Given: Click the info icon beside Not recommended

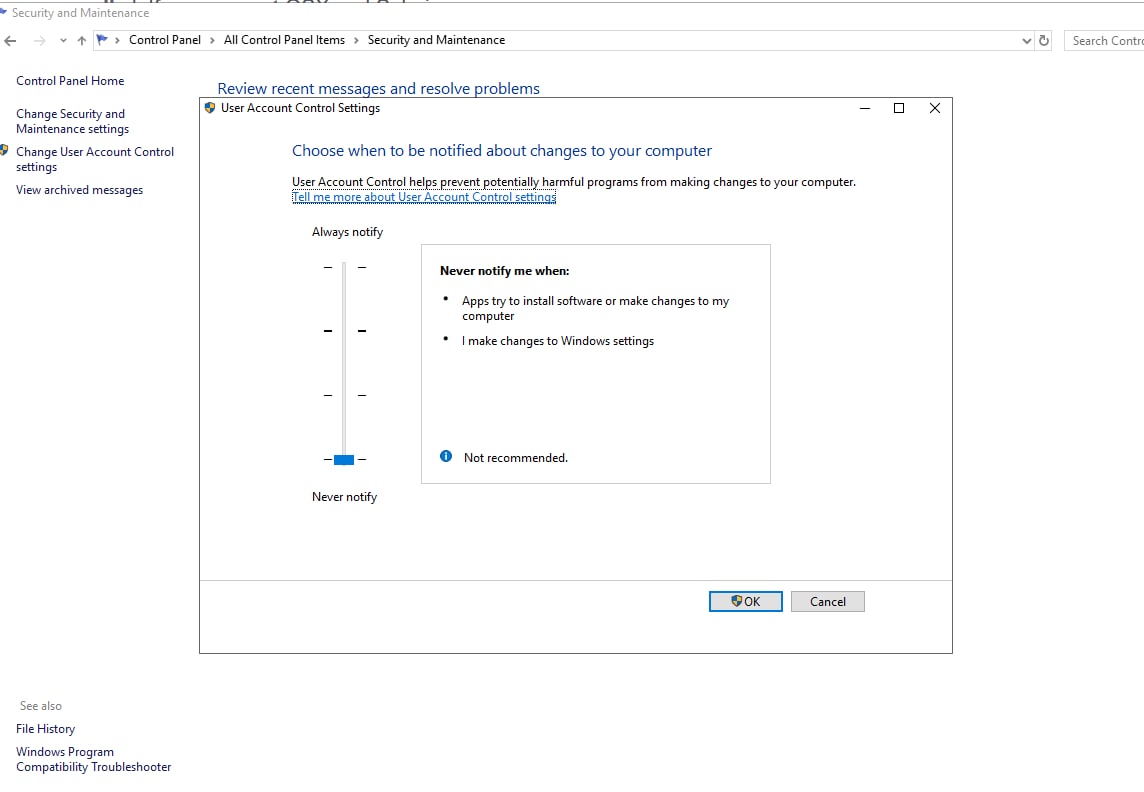Looking at the screenshot, I should (x=446, y=457).
